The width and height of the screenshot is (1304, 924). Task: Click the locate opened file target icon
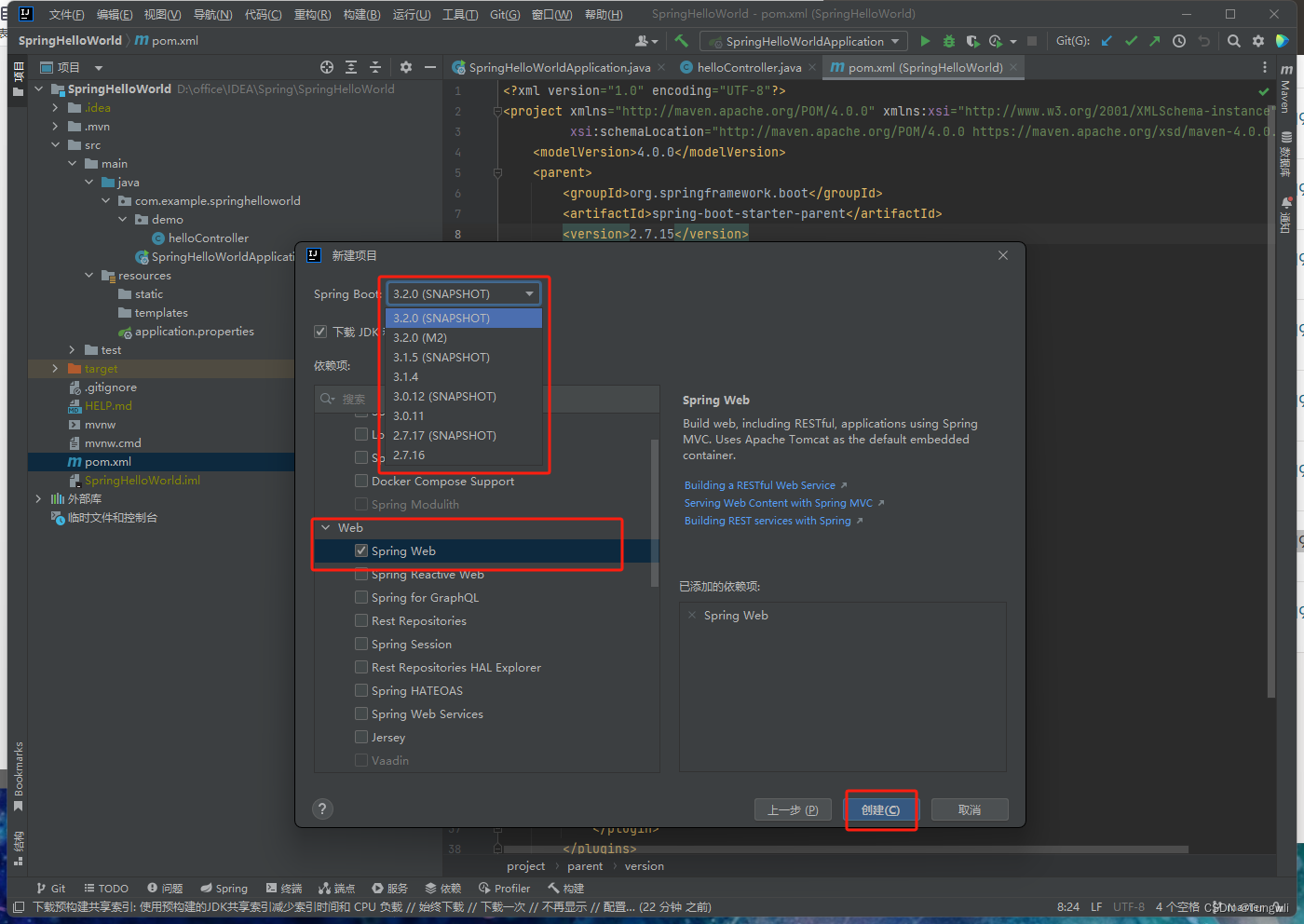pos(327,67)
